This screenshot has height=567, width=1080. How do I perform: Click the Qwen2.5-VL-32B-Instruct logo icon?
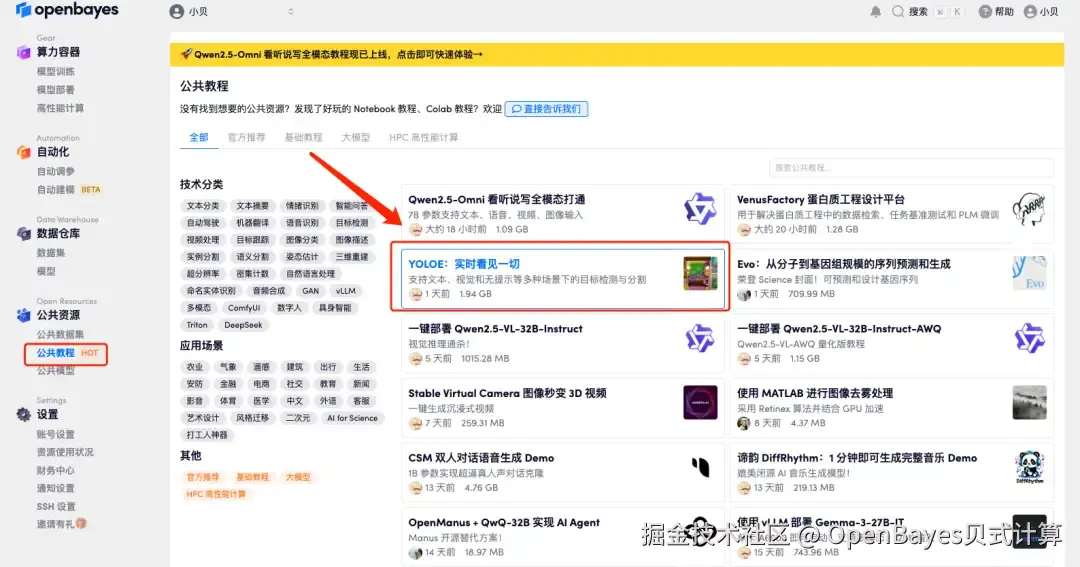point(700,338)
